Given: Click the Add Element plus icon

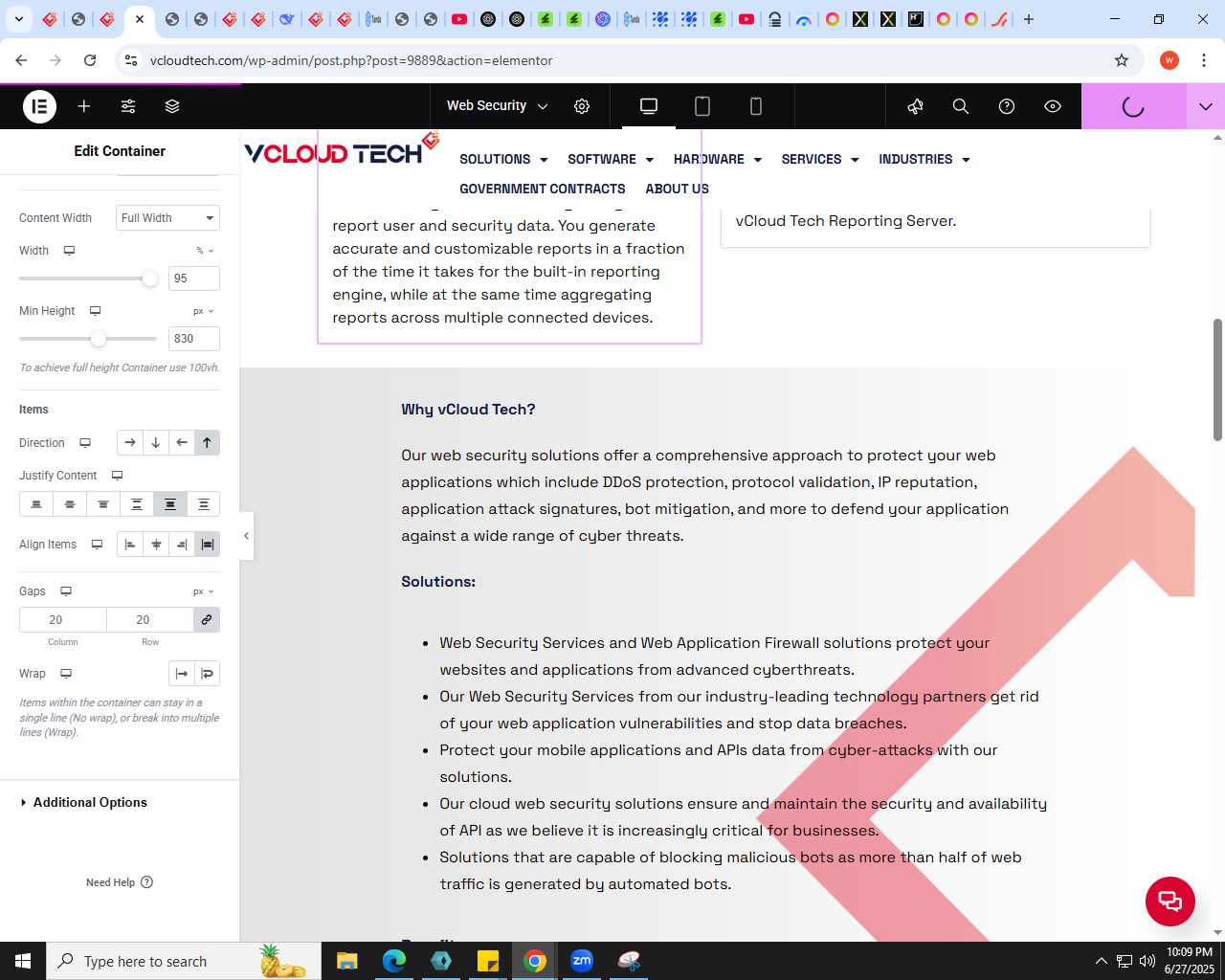Looking at the screenshot, I should 84,106.
